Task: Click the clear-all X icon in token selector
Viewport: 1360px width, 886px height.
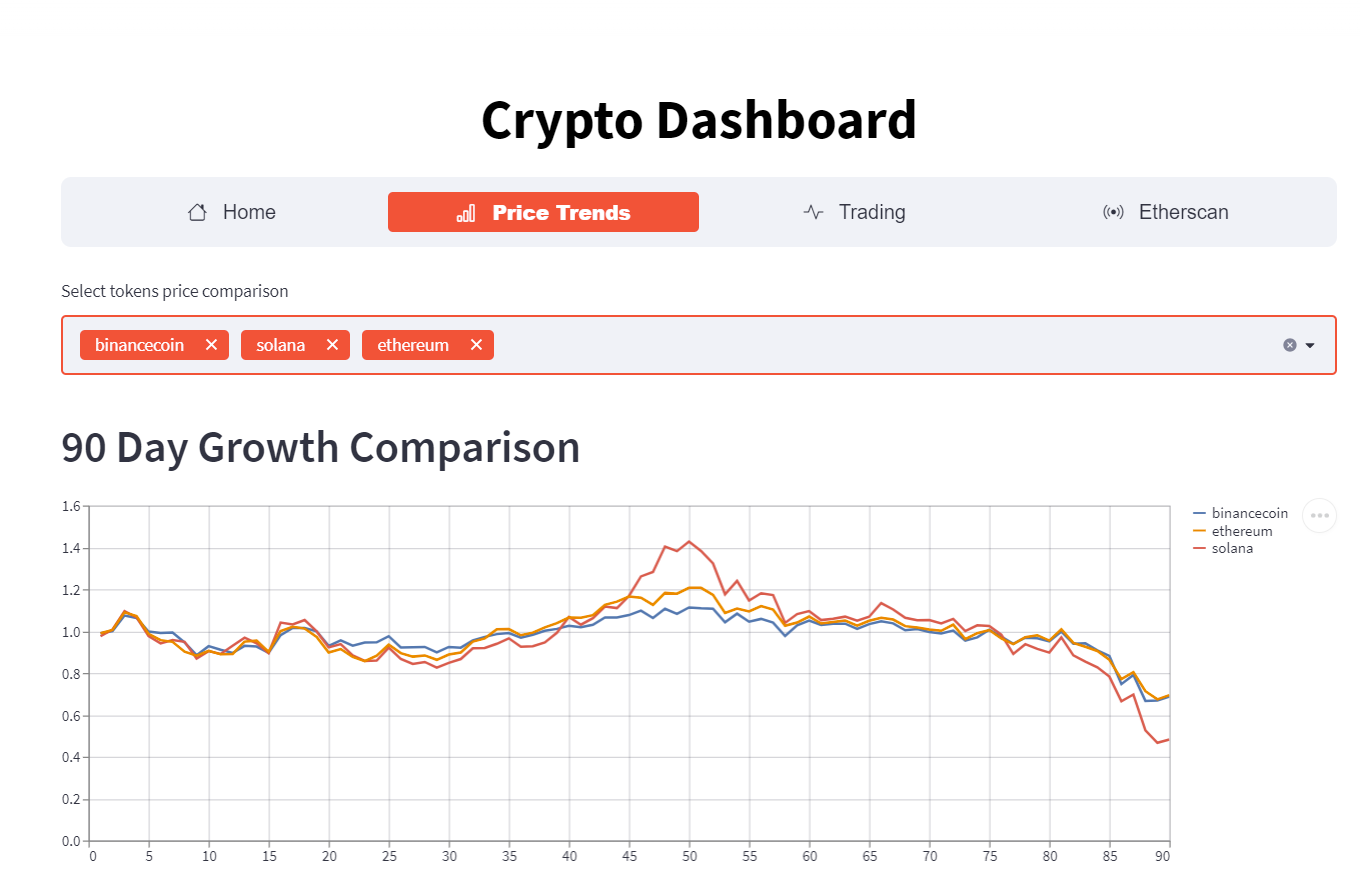Action: 1289,345
